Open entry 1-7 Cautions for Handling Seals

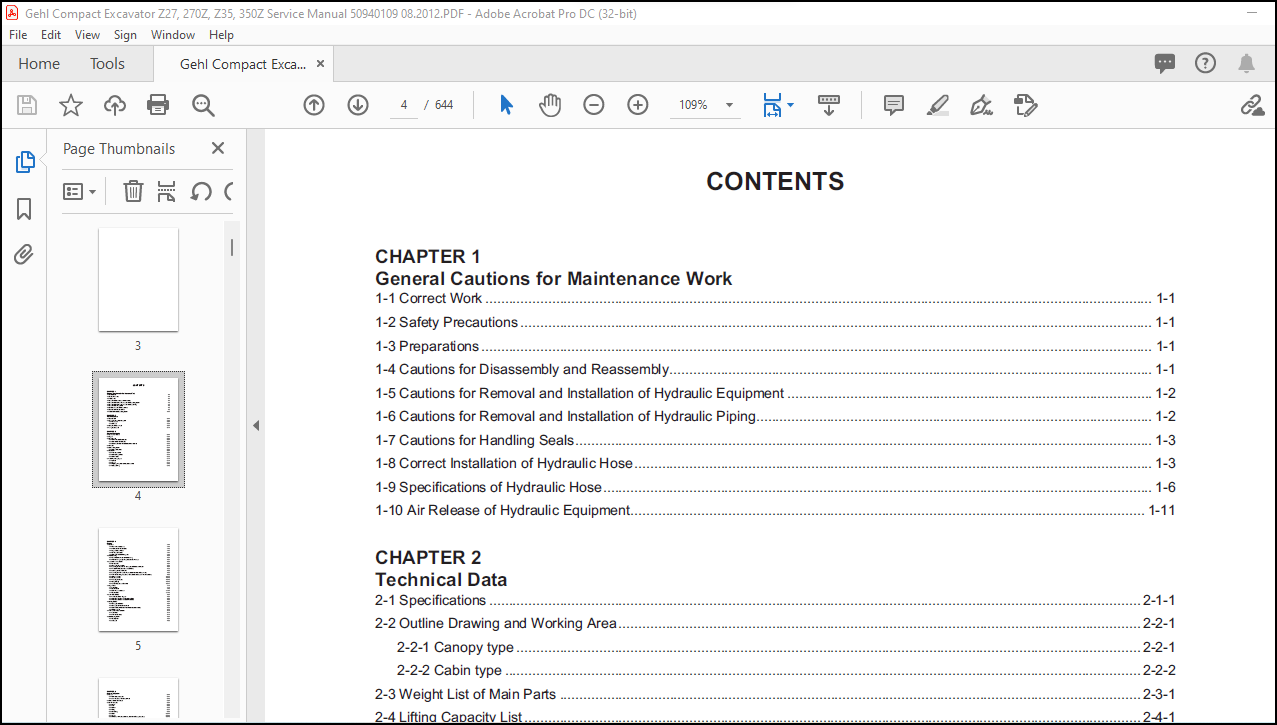[775, 440]
